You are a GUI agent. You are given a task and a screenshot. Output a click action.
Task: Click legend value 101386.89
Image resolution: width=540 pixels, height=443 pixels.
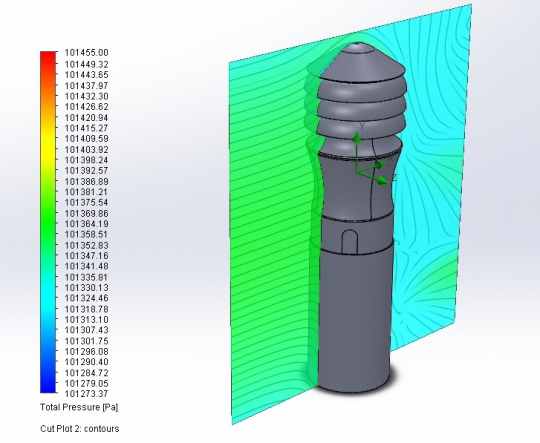point(86,181)
